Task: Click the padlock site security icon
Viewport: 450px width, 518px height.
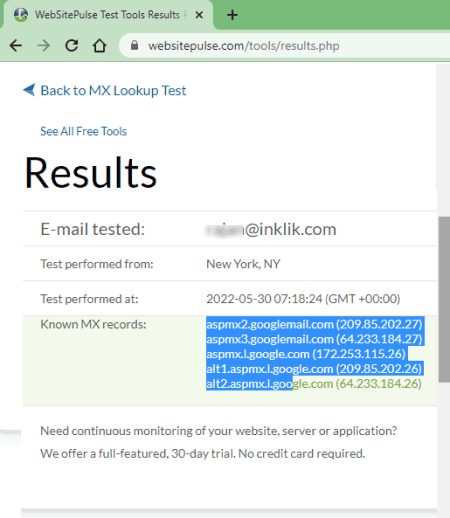Action: pyautogui.click(x=135, y=45)
